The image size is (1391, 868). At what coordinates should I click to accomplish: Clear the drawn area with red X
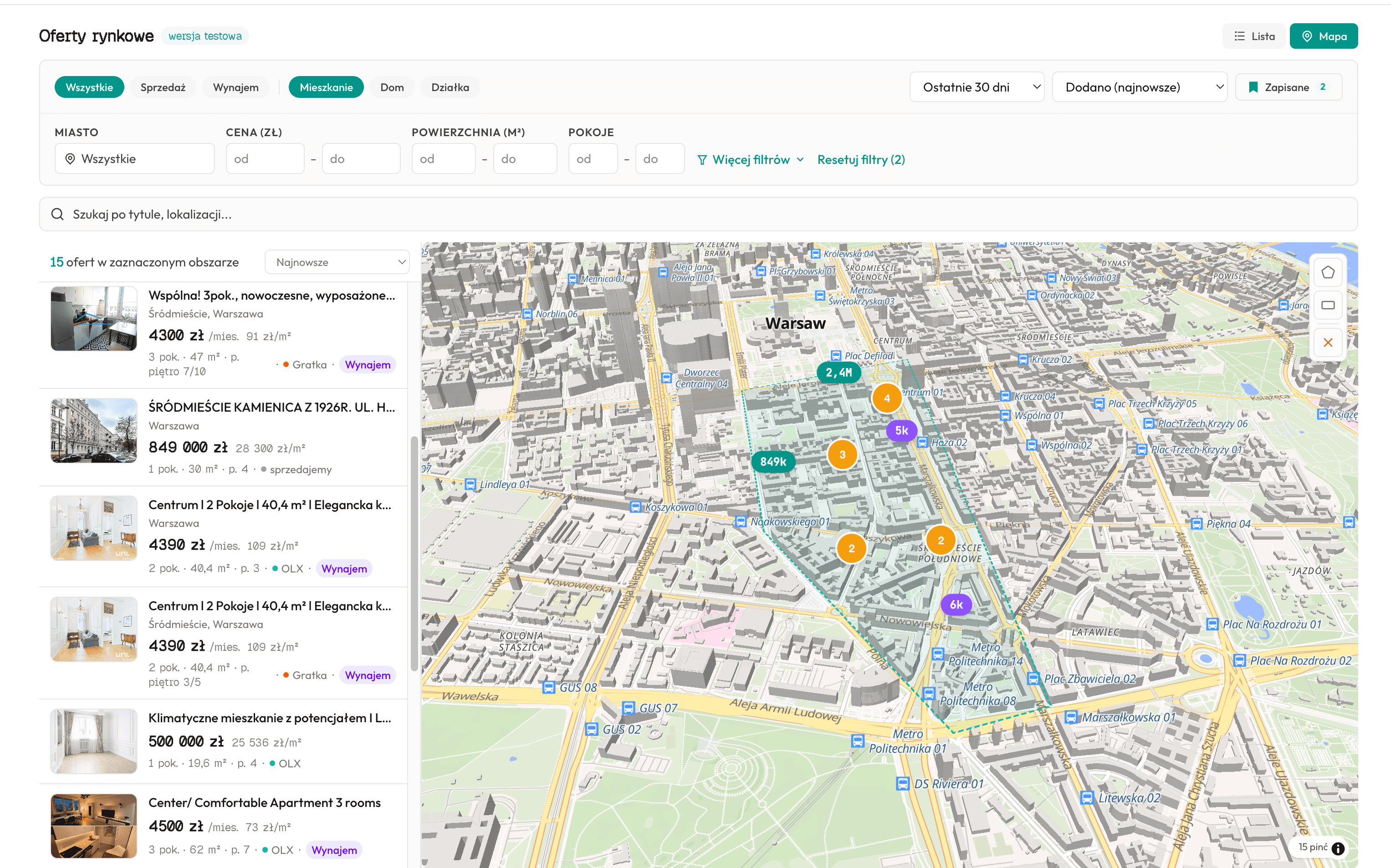click(x=1327, y=343)
